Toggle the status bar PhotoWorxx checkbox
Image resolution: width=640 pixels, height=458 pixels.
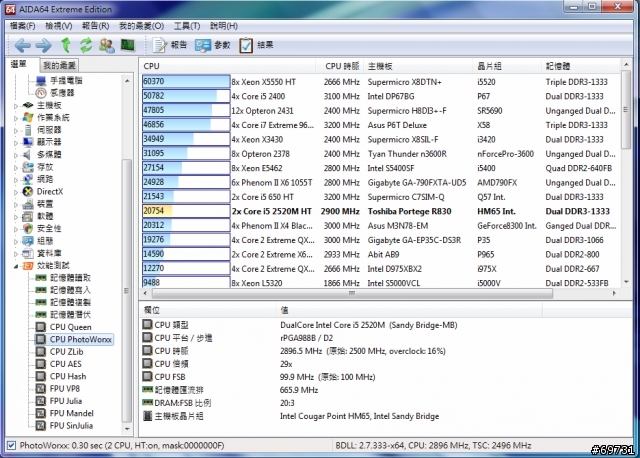pyautogui.click(x=11, y=445)
